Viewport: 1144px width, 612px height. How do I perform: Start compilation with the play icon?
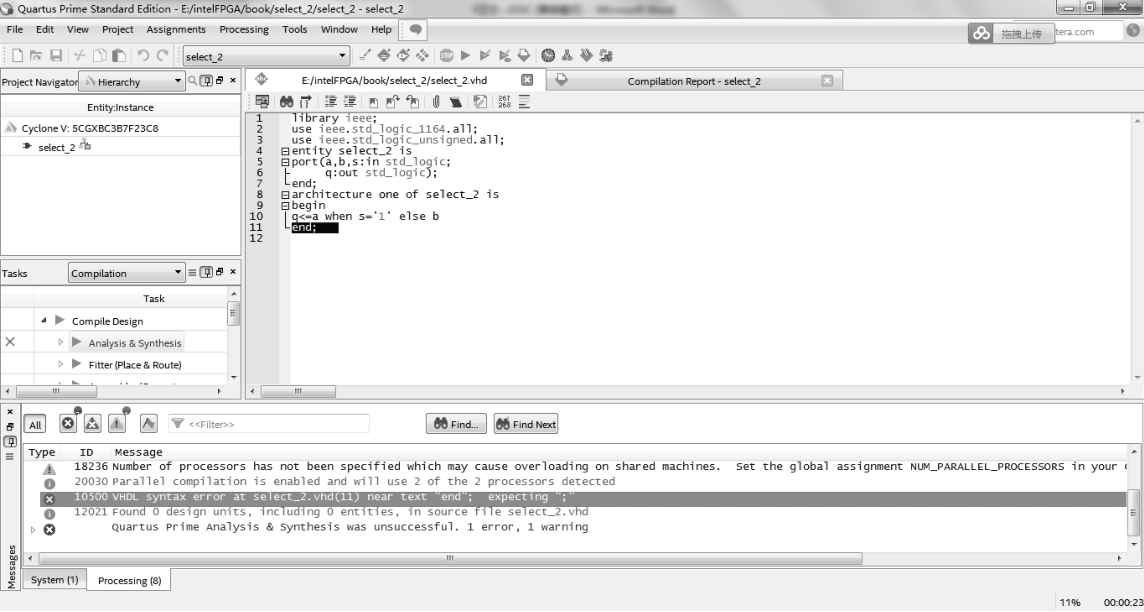(x=465, y=55)
